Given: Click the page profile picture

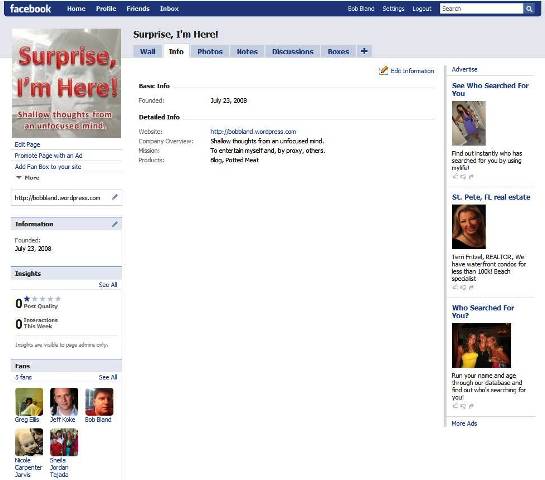Looking at the screenshot, I should 66,83.
